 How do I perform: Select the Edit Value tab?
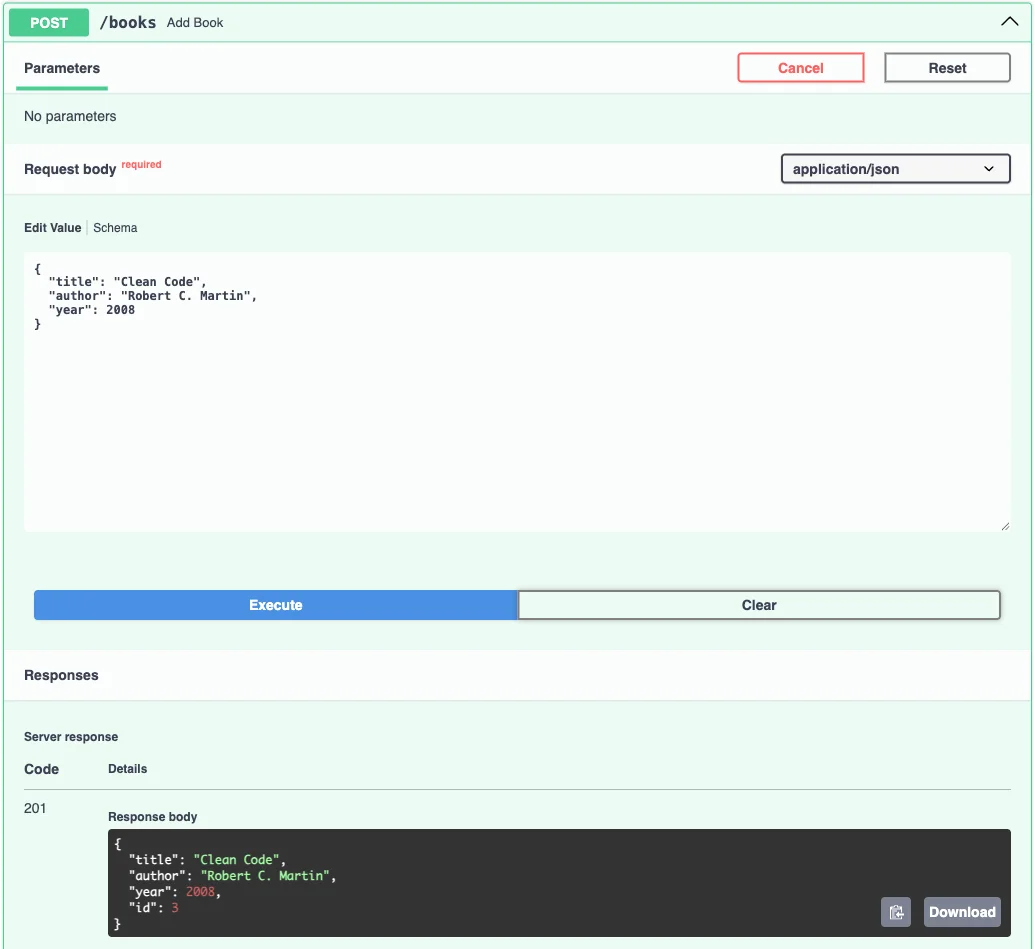pyautogui.click(x=53, y=228)
